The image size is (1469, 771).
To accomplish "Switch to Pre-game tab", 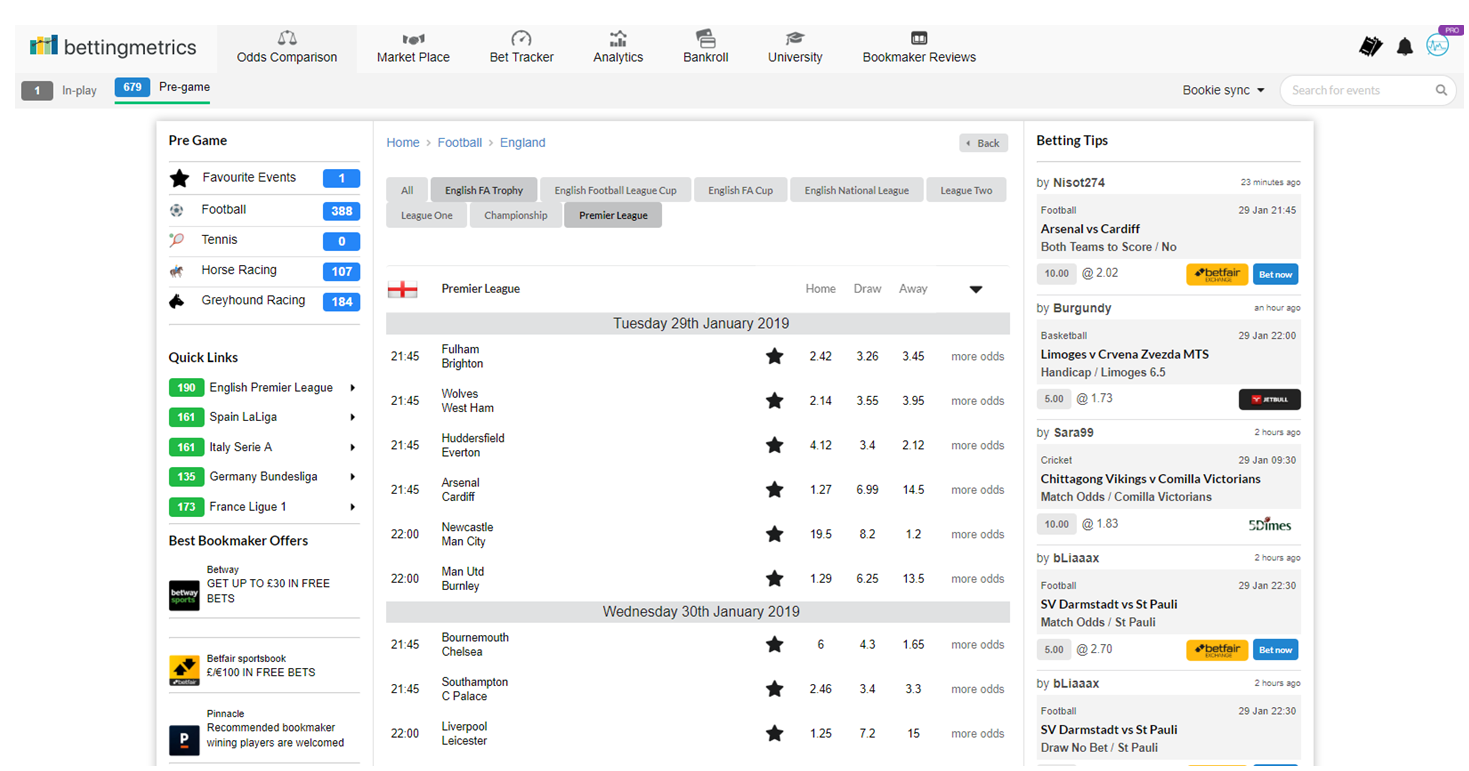I will click(x=163, y=88).
